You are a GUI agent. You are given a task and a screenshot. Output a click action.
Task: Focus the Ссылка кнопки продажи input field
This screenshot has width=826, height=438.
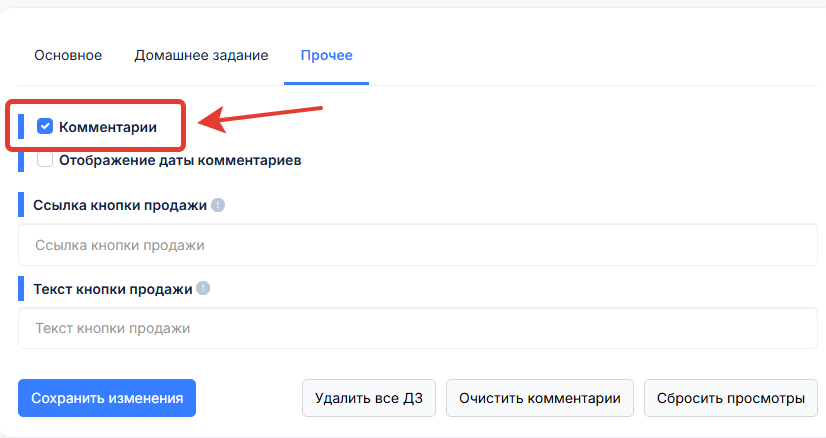pos(418,245)
